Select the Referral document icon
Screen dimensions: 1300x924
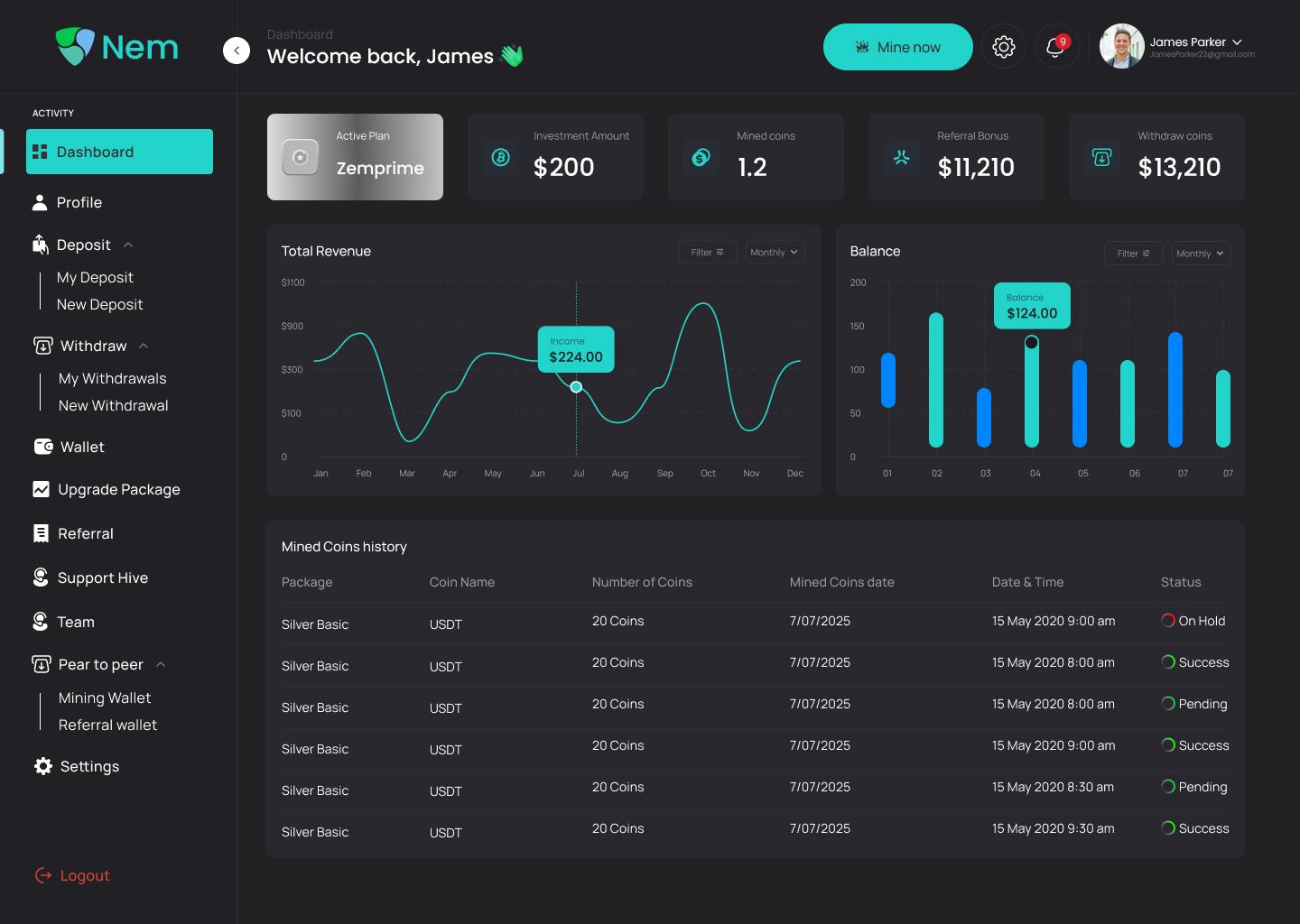click(41, 533)
